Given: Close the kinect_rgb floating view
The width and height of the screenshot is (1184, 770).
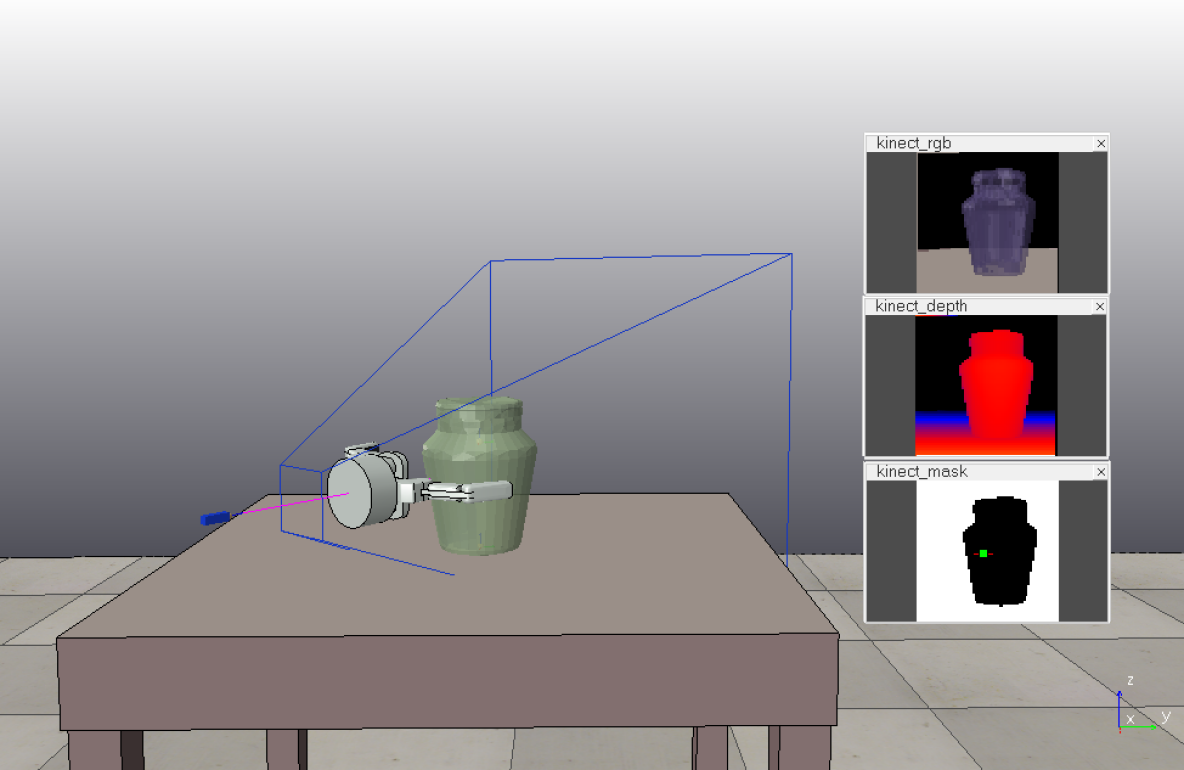Looking at the screenshot, I should click(1101, 144).
